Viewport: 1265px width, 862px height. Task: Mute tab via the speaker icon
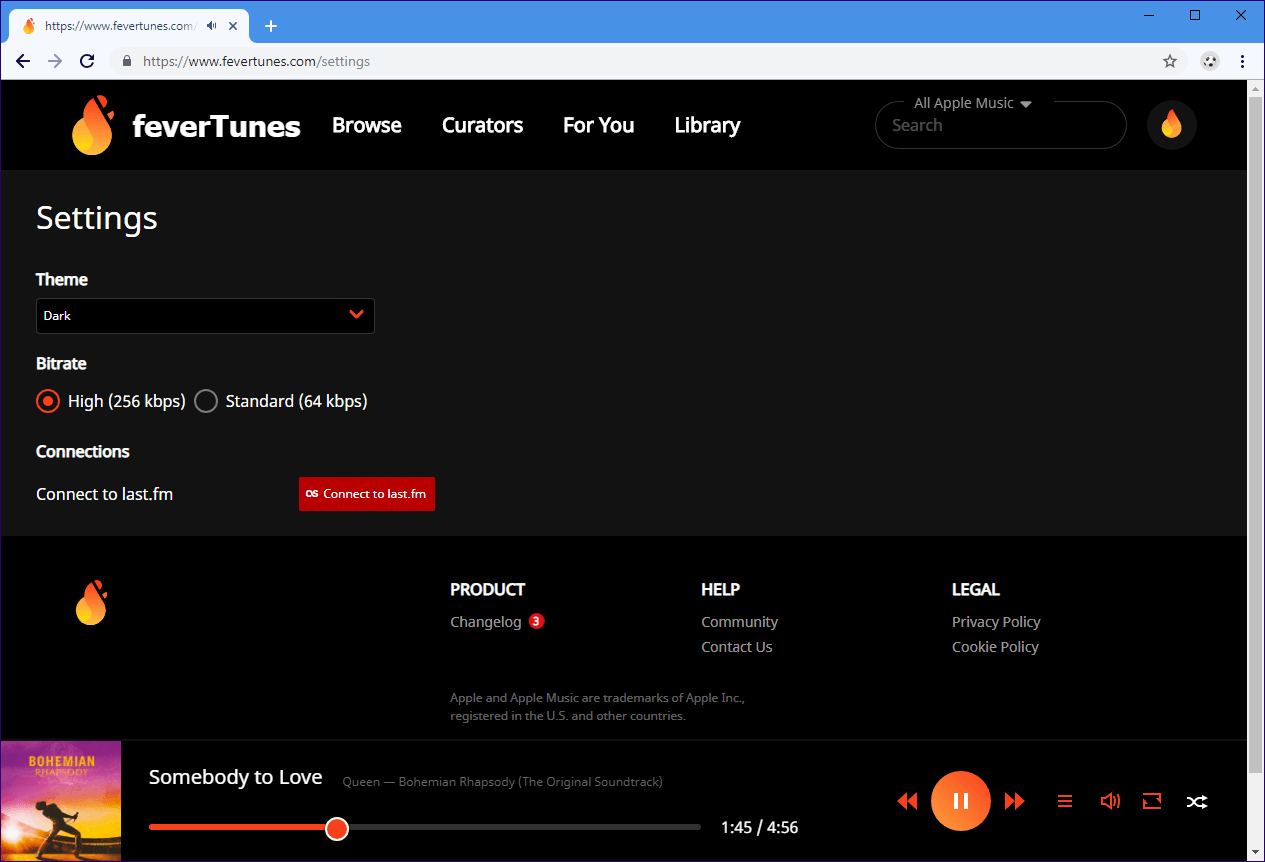tap(212, 26)
